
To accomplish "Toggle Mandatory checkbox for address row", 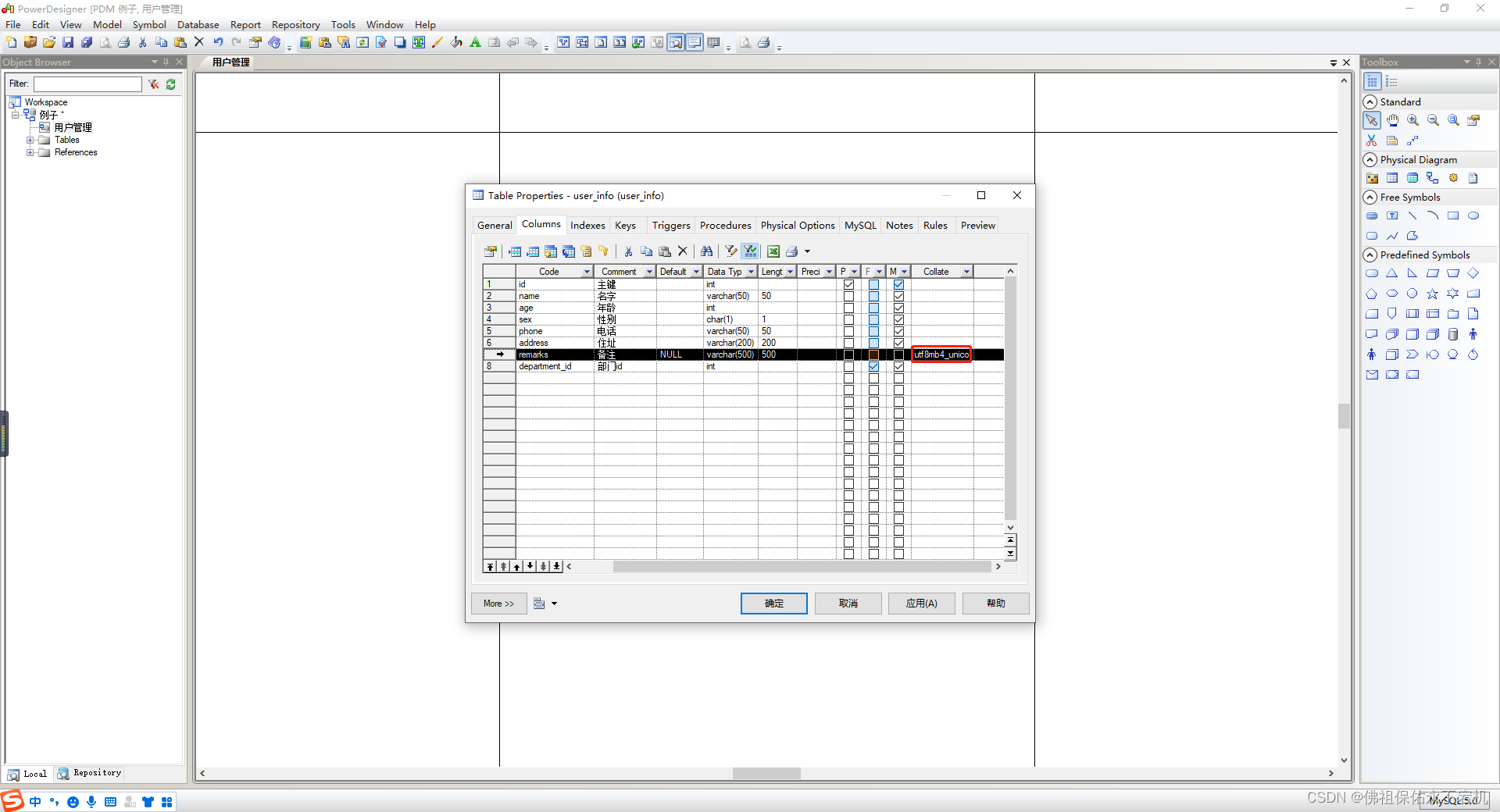I will point(898,343).
